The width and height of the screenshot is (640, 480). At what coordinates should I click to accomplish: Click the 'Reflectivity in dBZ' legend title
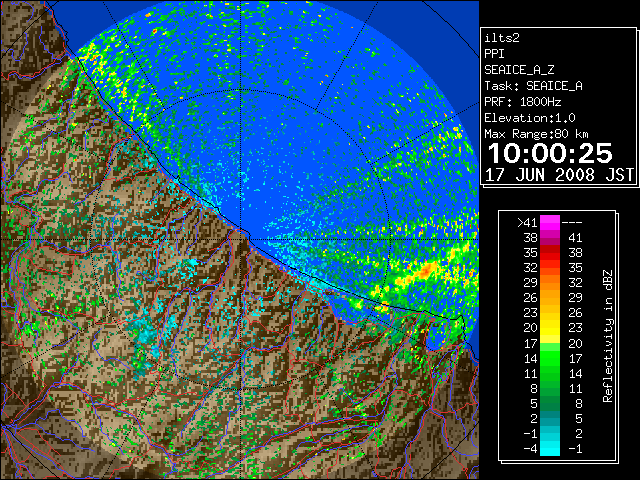(607, 336)
